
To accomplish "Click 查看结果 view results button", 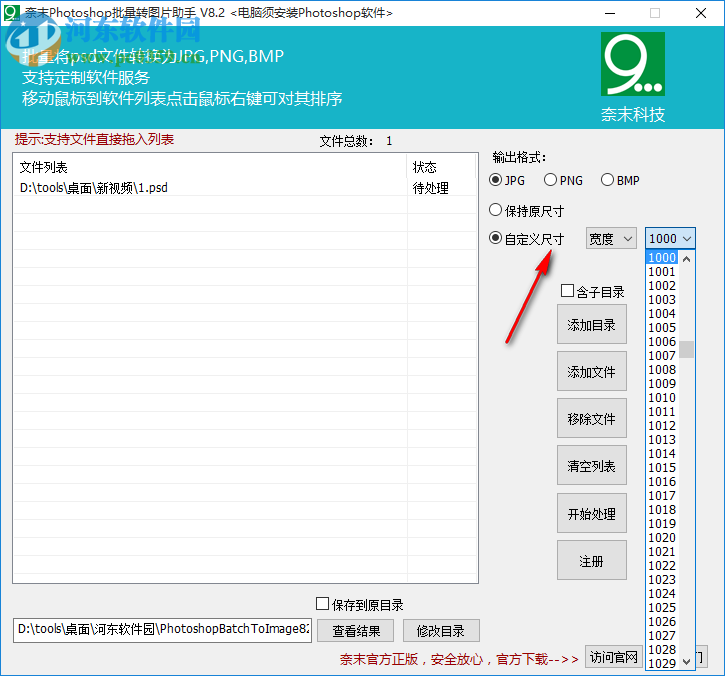I will click(x=356, y=631).
